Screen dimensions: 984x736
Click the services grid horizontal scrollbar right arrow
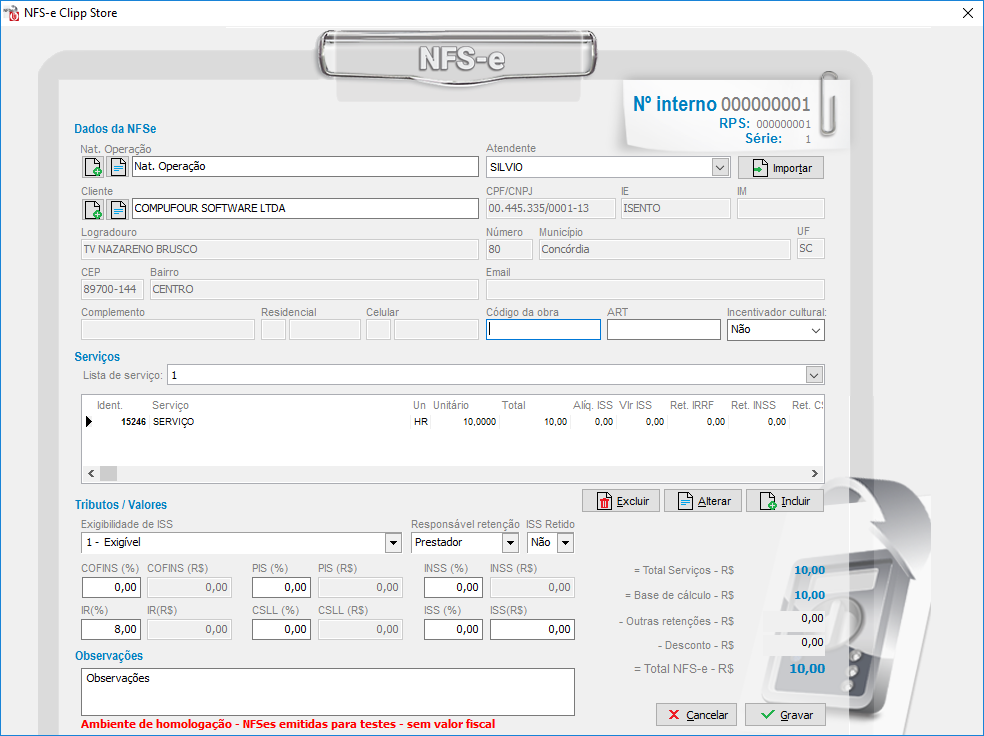pyautogui.click(x=815, y=474)
